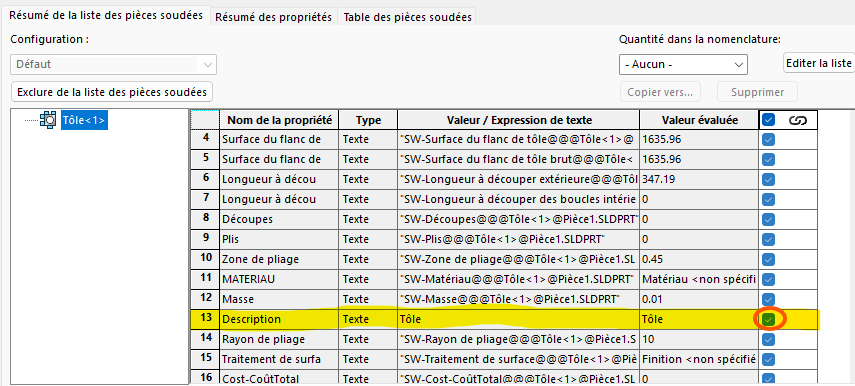
Task: Toggle the checkbox for the Plis row
Action: (x=768, y=239)
